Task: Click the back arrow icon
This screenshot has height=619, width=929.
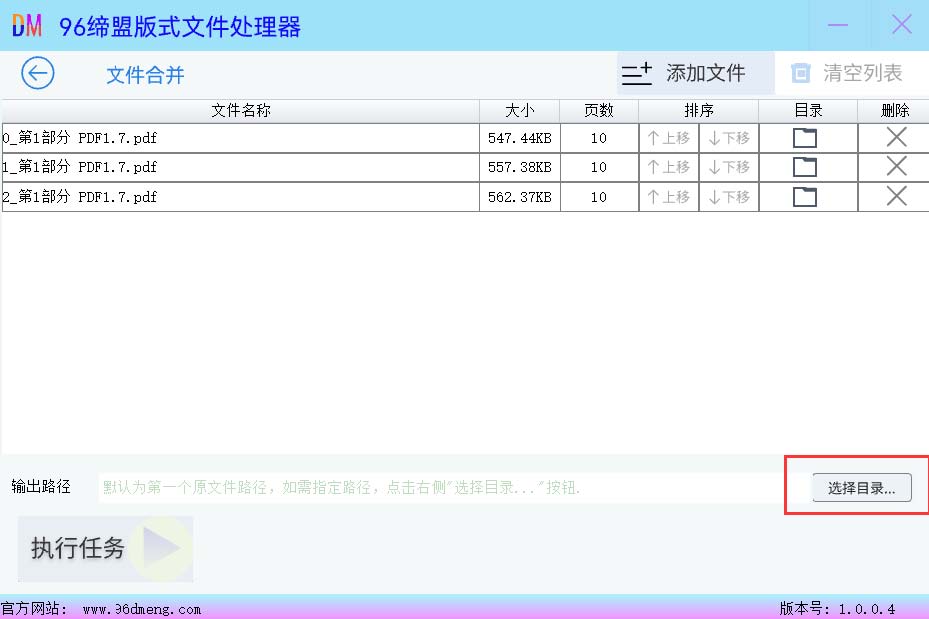Action: [x=38, y=74]
